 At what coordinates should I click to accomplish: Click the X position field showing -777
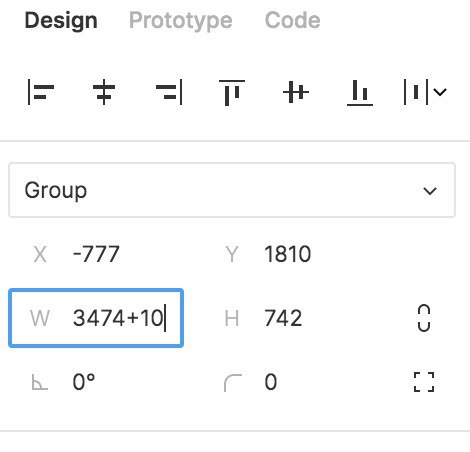tap(96, 254)
